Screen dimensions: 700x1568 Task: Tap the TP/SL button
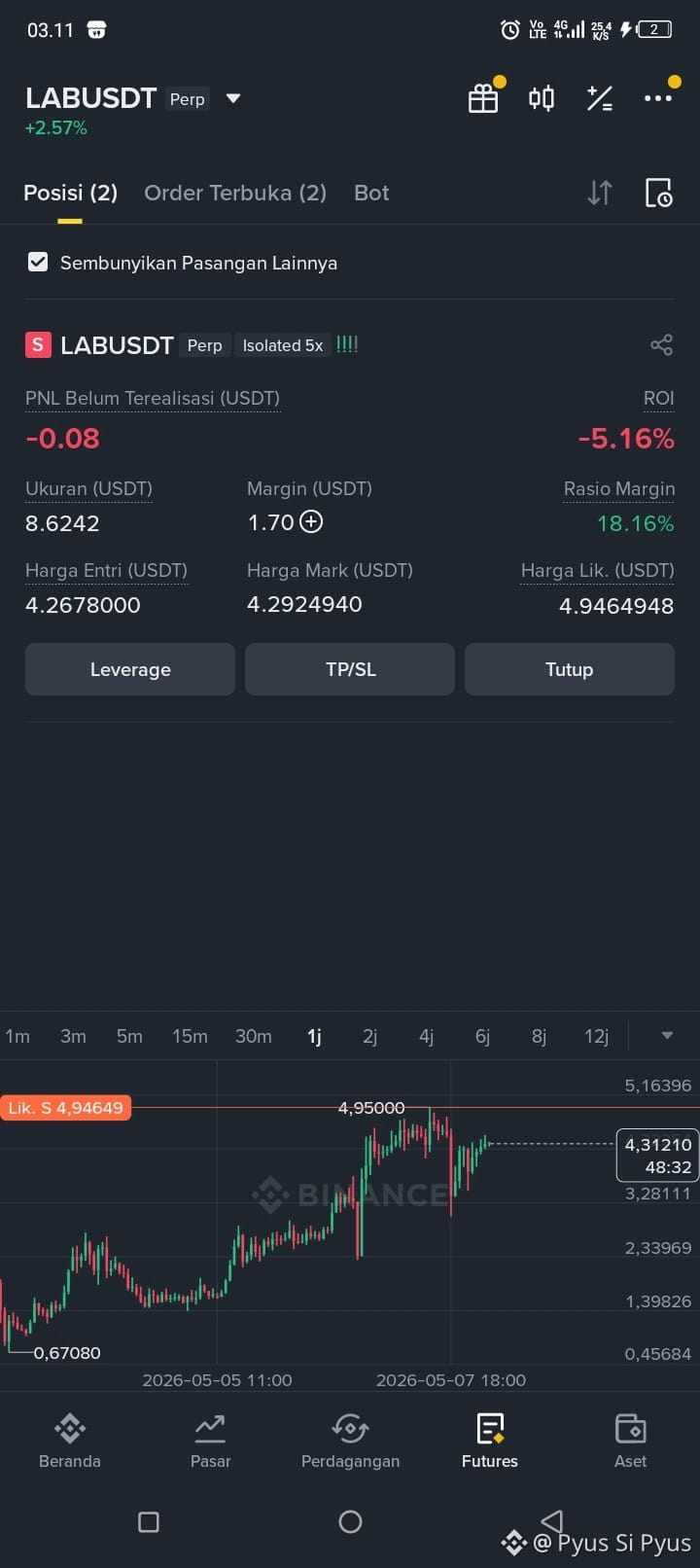(x=350, y=669)
